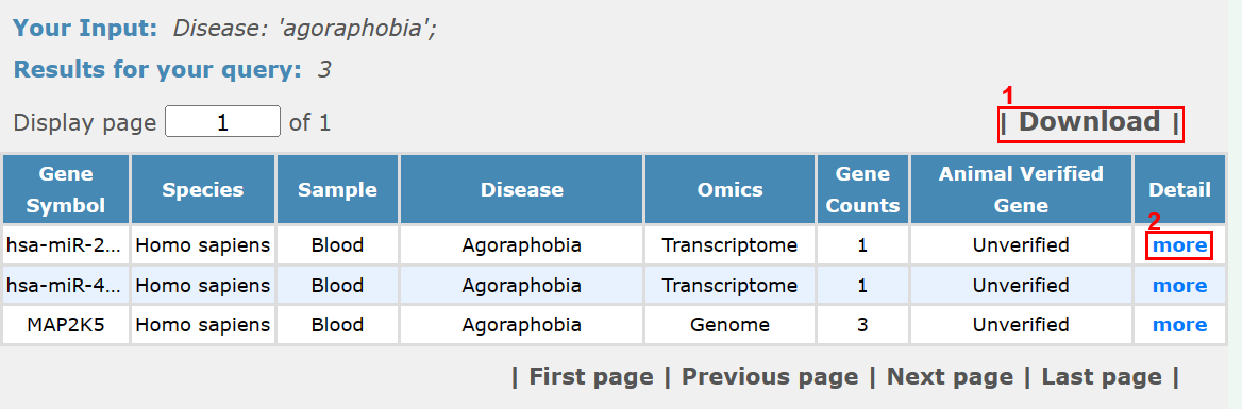
Task: Open 'more' details for second hsa-miR row
Action: coord(1179,286)
